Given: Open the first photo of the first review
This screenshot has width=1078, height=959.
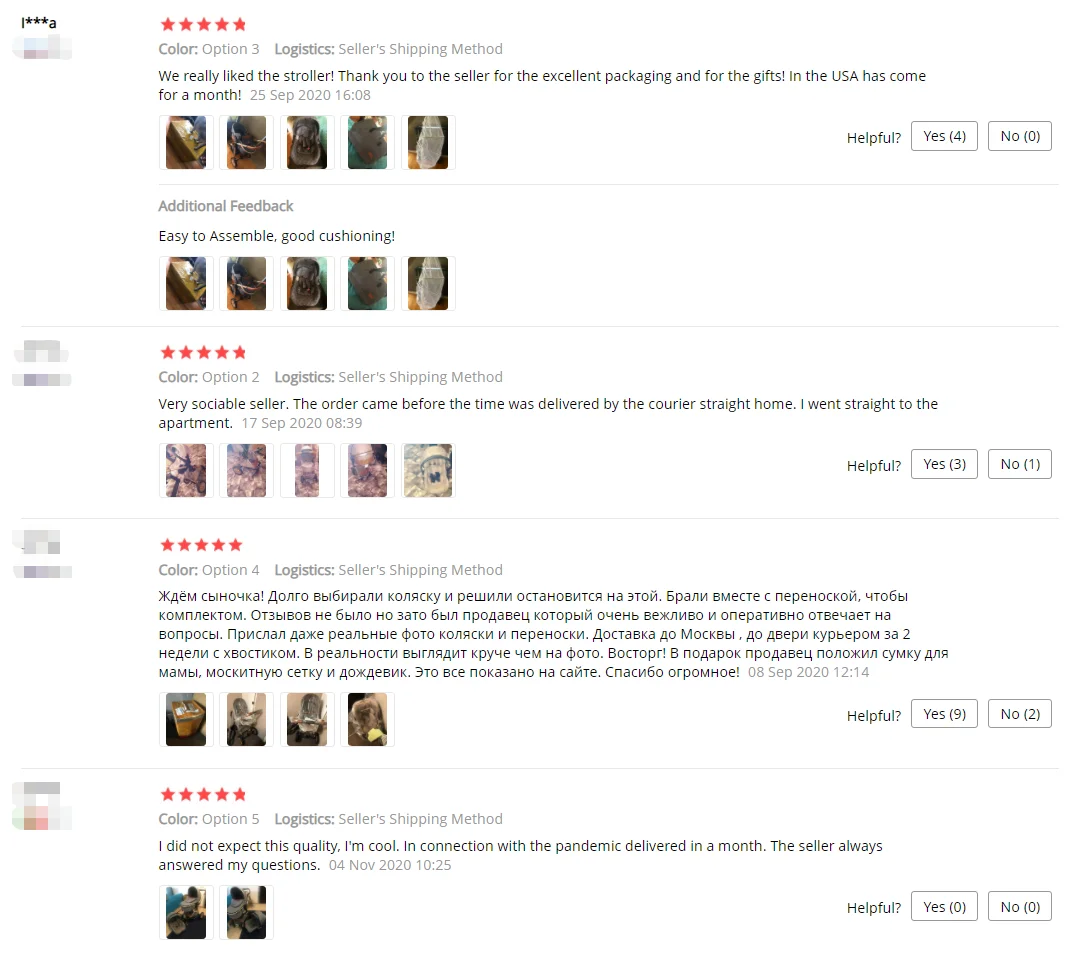Looking at the screenshot, I should pyautogui.click(x=186, y=142).
